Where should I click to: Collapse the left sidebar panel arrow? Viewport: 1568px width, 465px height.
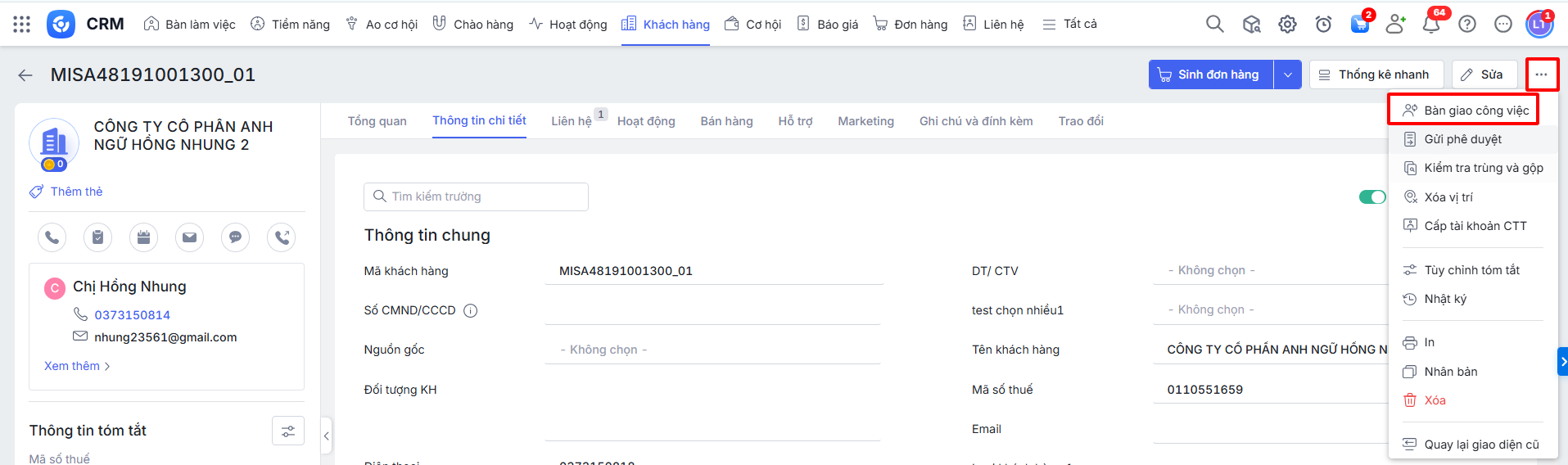(x=326, y=436)
